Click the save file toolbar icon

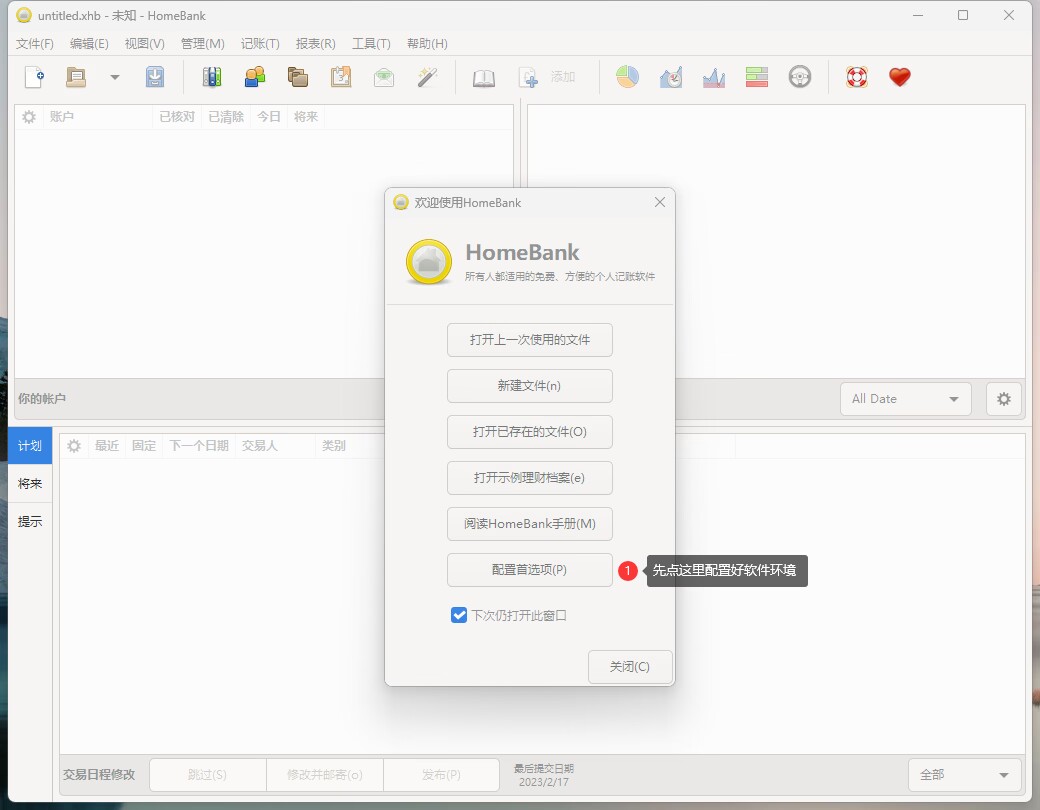(155, 77)
